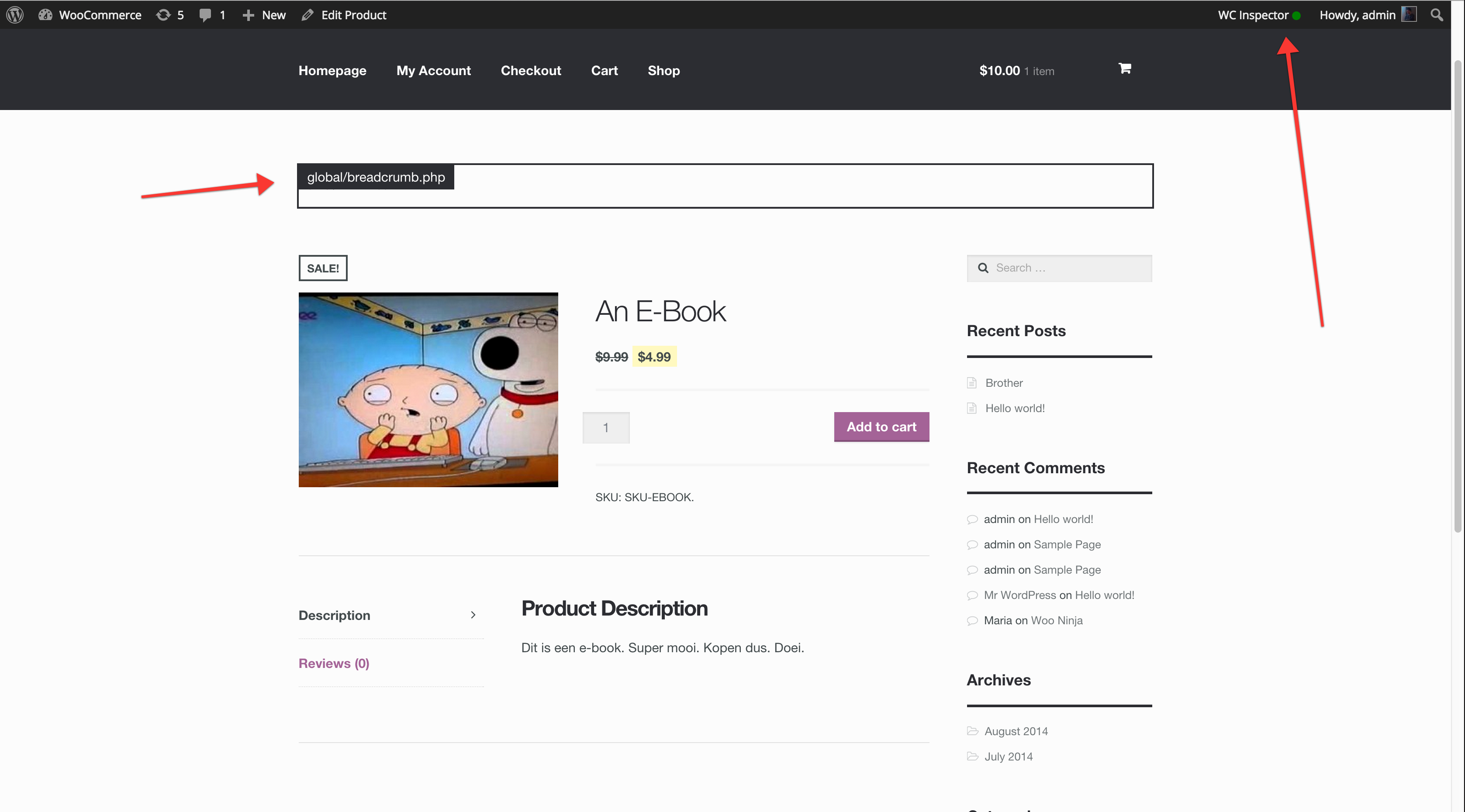Viewport: 1465px width, 812px height.
Task: Click the shopping cart icon
Action: point(1124,69)
